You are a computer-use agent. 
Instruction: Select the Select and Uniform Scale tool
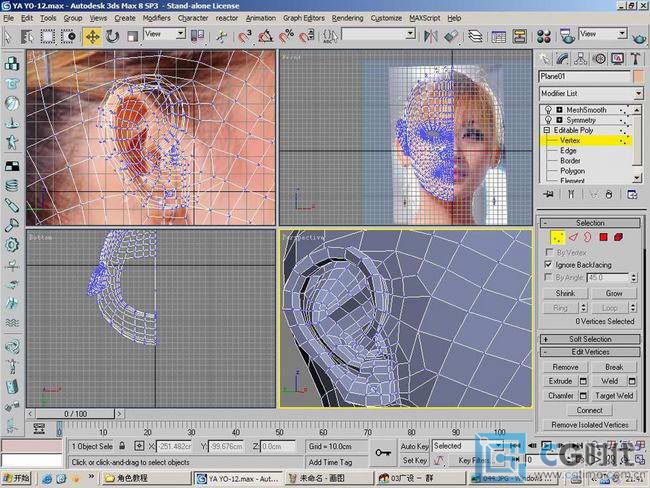tap(132, 36)
